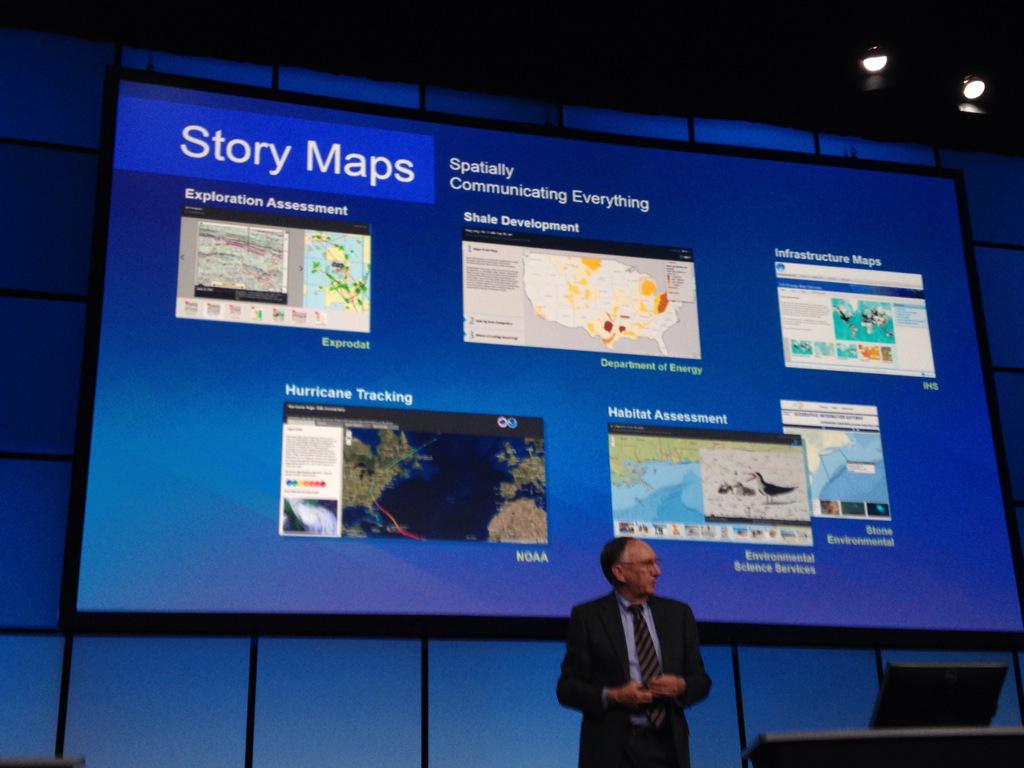Screen dimensions: 1024x768
Task: Click the Environmental Science Services label
Action: [775, 562]
